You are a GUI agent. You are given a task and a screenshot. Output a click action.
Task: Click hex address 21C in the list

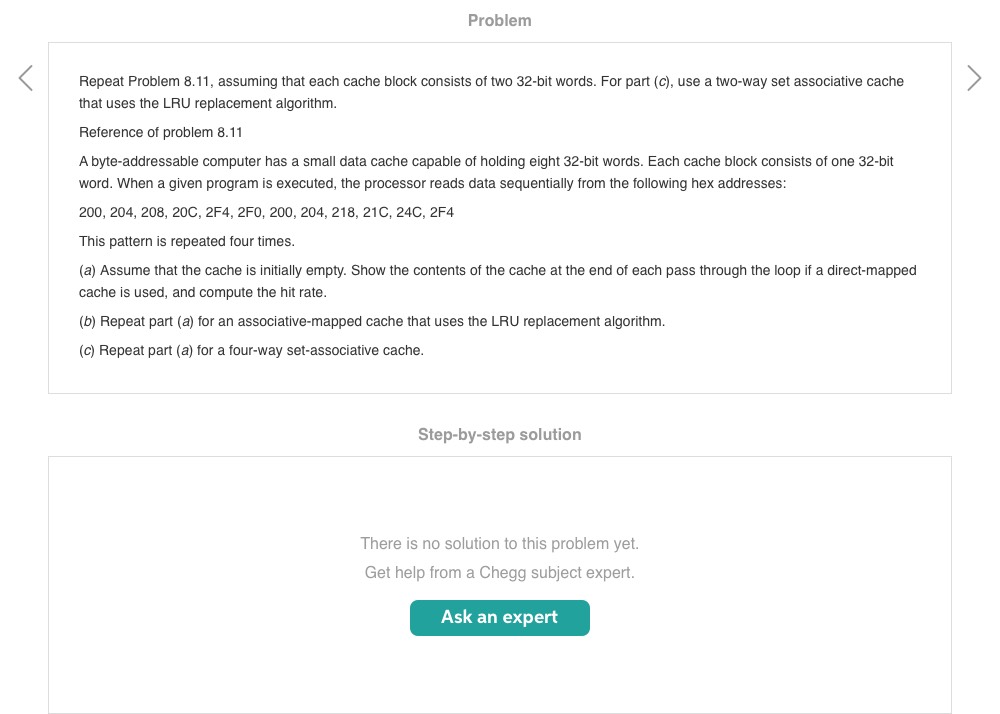[x=373, y=212]
